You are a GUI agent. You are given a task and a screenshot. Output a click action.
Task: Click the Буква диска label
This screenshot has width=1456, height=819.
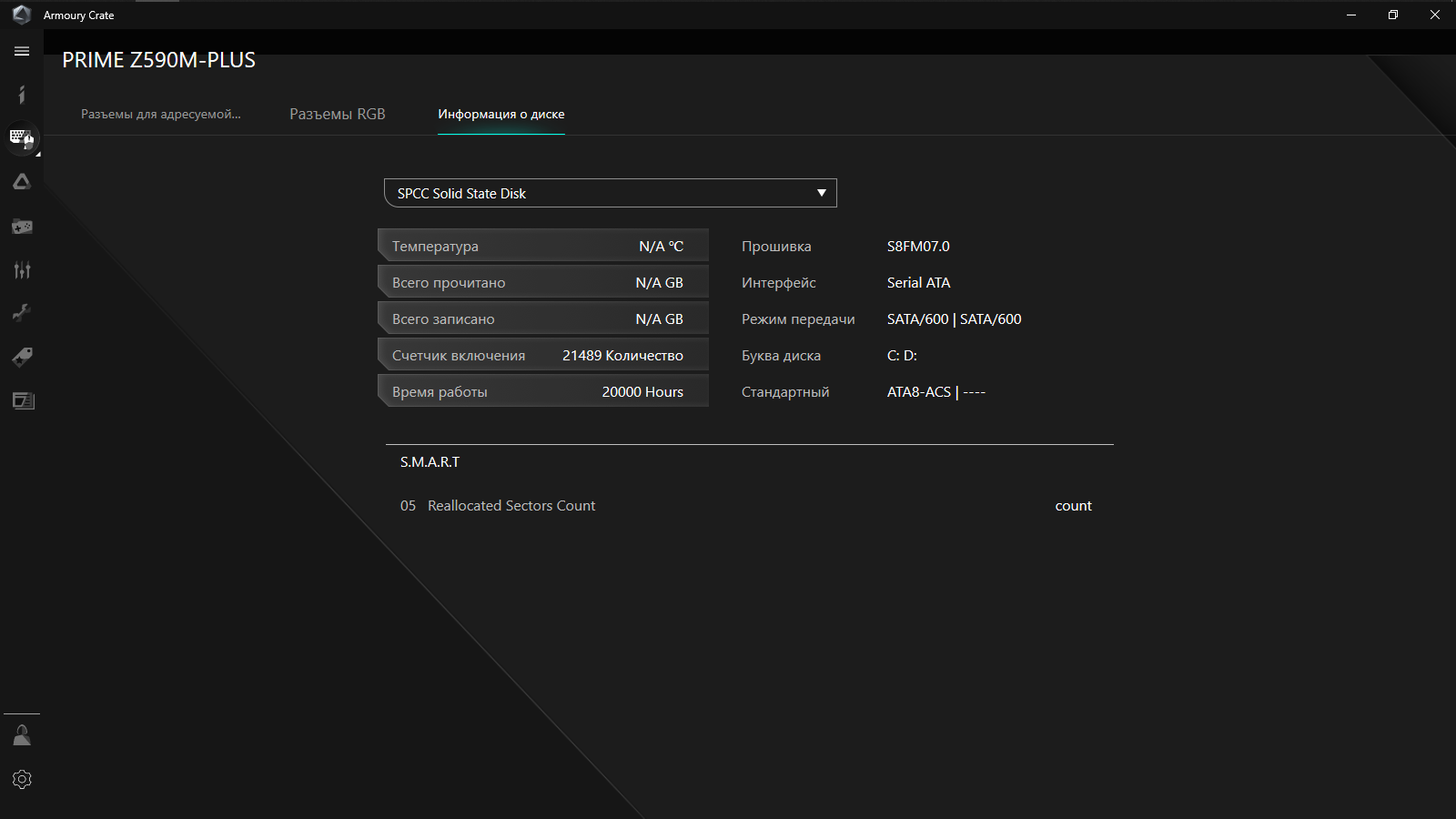click(781, 355)
